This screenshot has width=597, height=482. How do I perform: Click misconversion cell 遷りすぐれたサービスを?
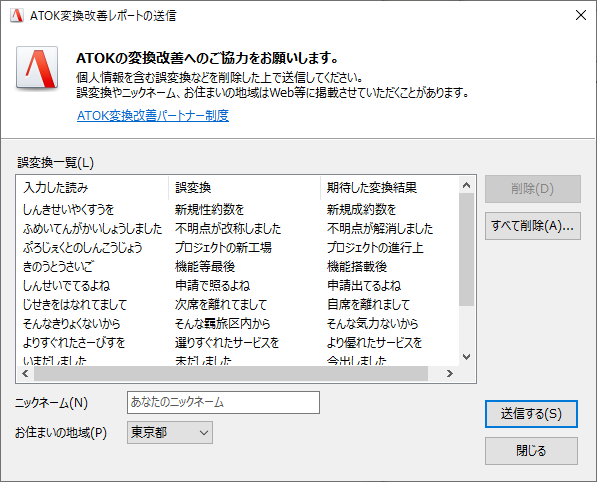tap(227, 343)
